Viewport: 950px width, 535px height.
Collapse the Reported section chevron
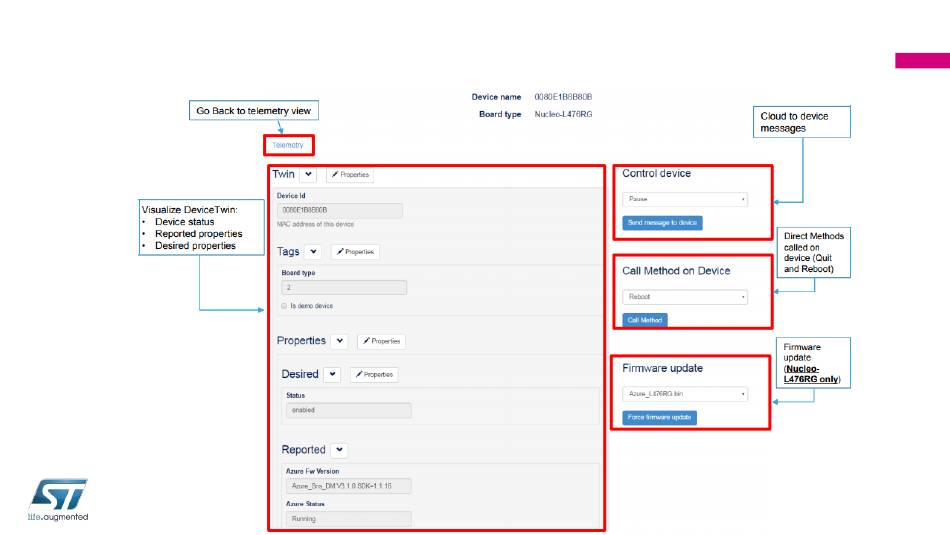point(340,450)
